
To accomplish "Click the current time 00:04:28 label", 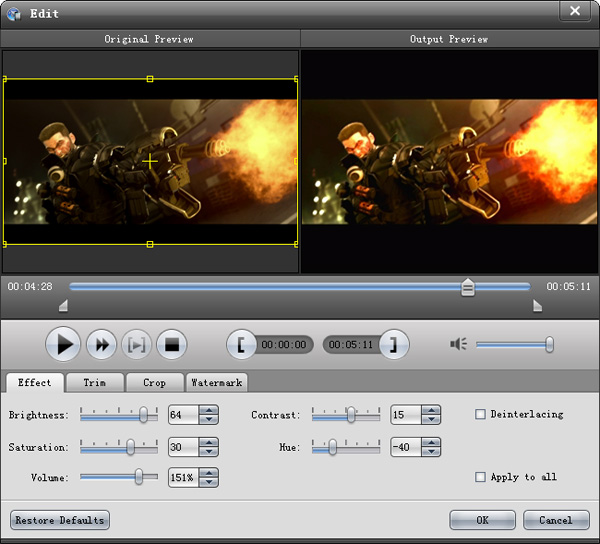I will pyautogui.click(x=30, y=287).
